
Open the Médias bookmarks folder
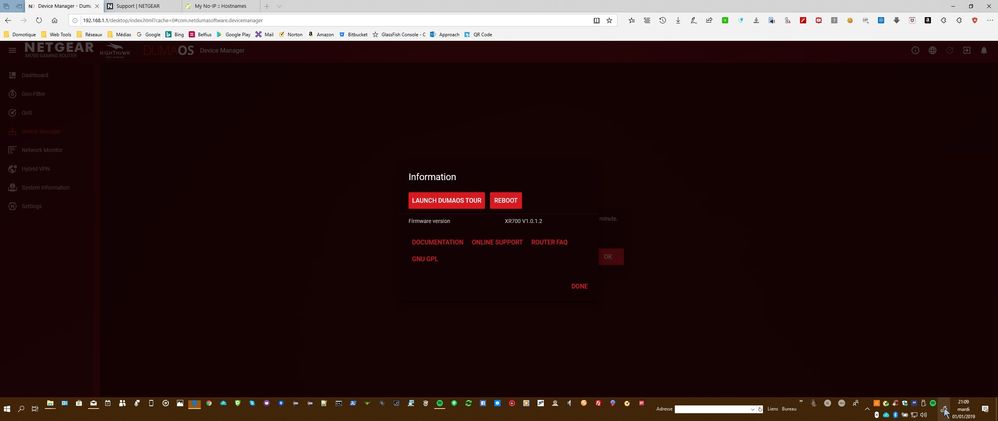click(120, 34)
